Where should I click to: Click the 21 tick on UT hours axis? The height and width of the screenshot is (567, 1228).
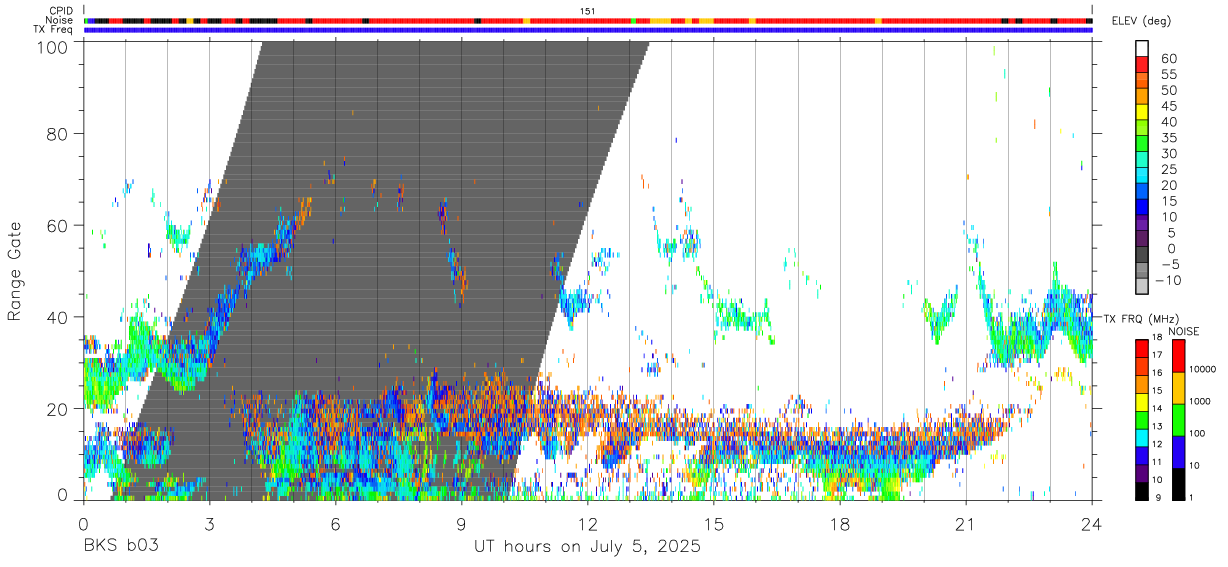pos(966,524)
